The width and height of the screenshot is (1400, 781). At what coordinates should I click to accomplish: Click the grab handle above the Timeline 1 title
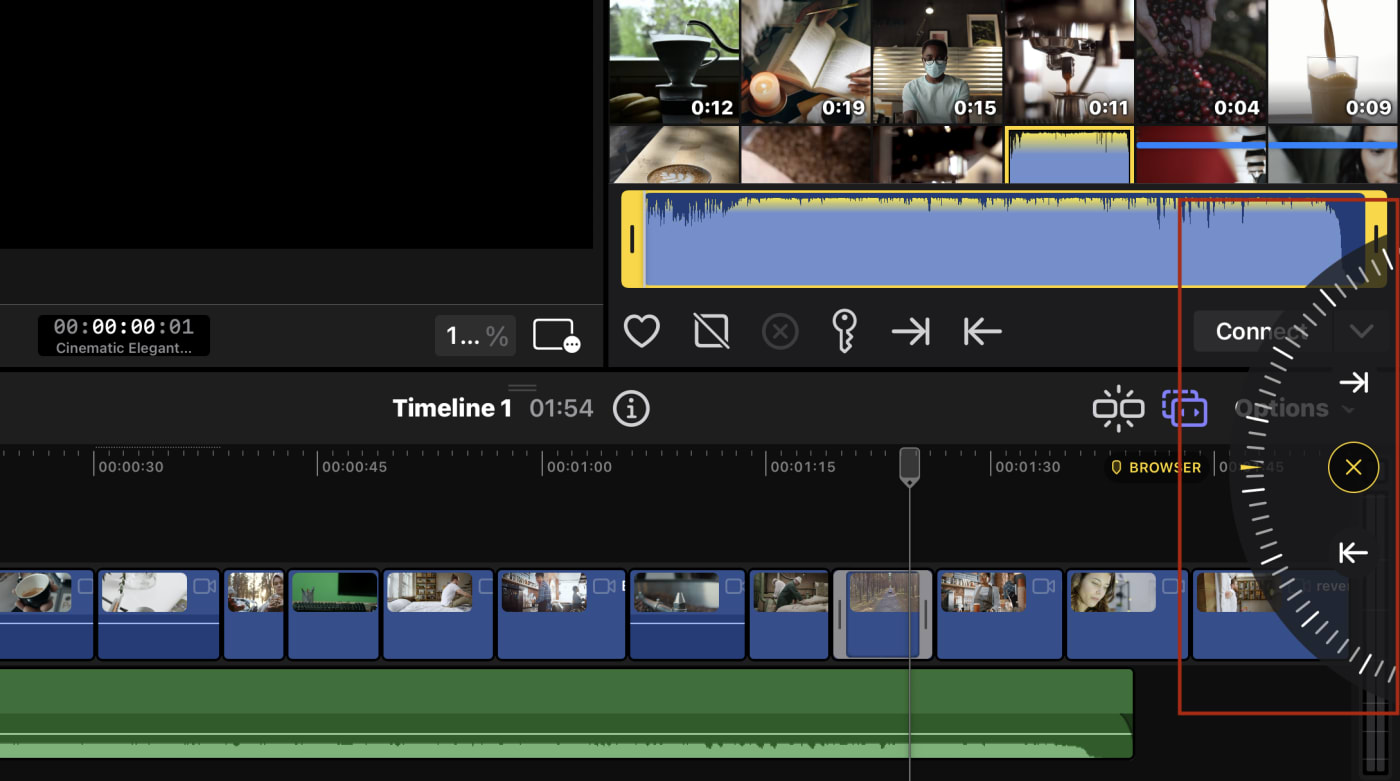coord(522,387)
